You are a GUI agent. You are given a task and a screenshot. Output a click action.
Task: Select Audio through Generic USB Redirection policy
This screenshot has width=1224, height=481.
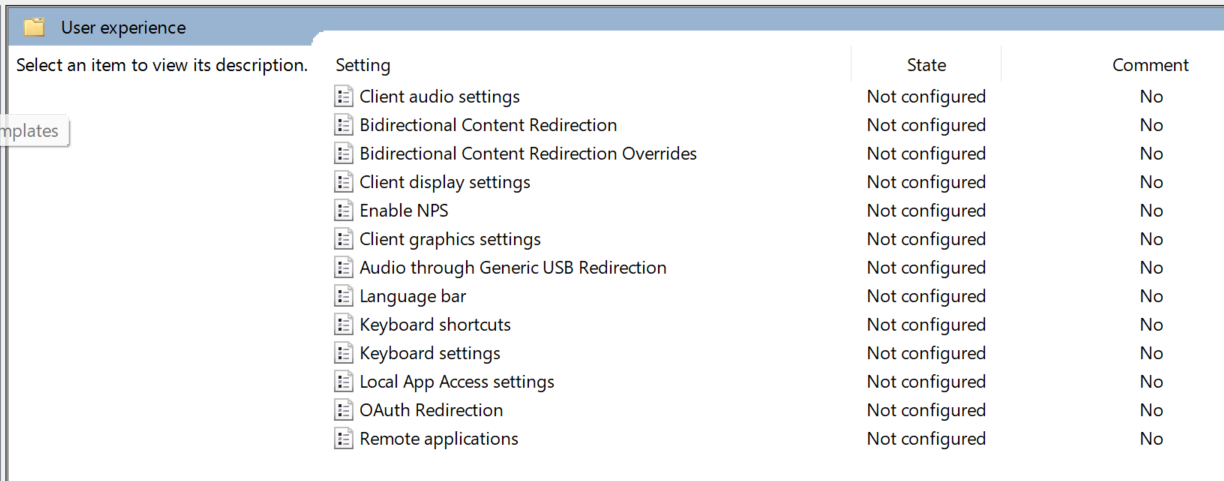(513, 268)
